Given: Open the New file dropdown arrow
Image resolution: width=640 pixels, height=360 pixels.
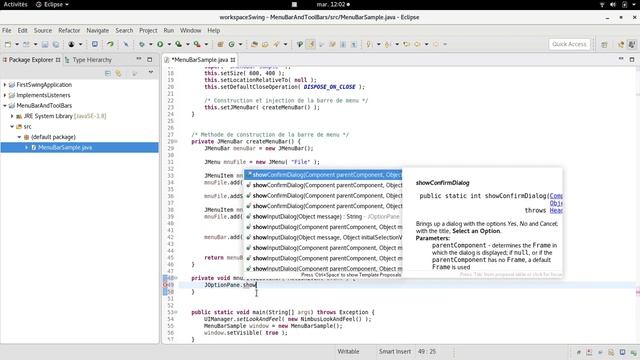Looking at the screenshot, I should click(x=17, y=44).
